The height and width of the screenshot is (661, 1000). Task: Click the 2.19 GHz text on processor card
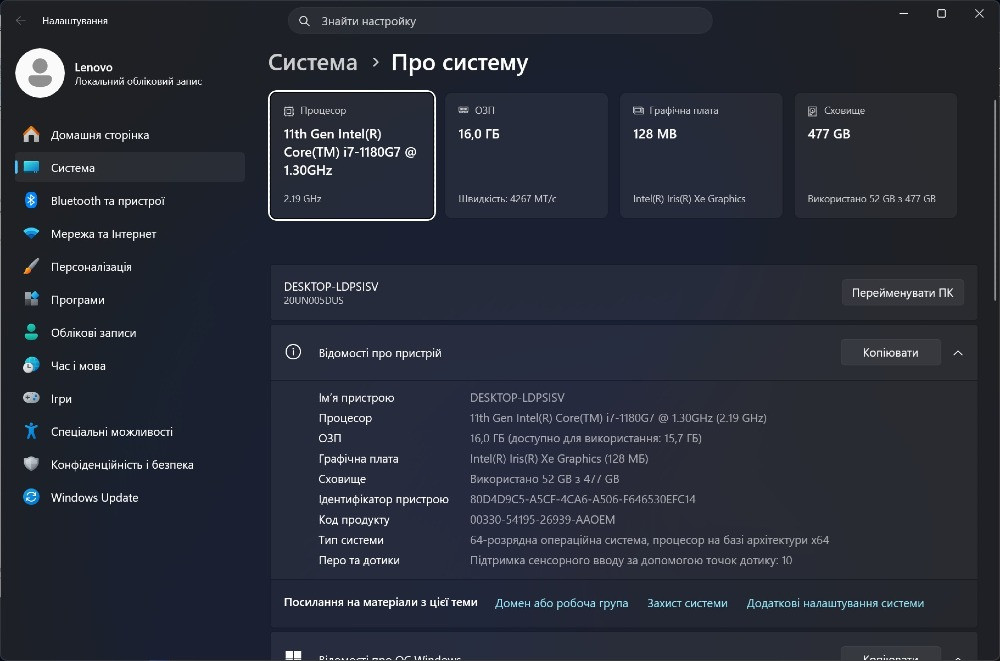(302, 198)
